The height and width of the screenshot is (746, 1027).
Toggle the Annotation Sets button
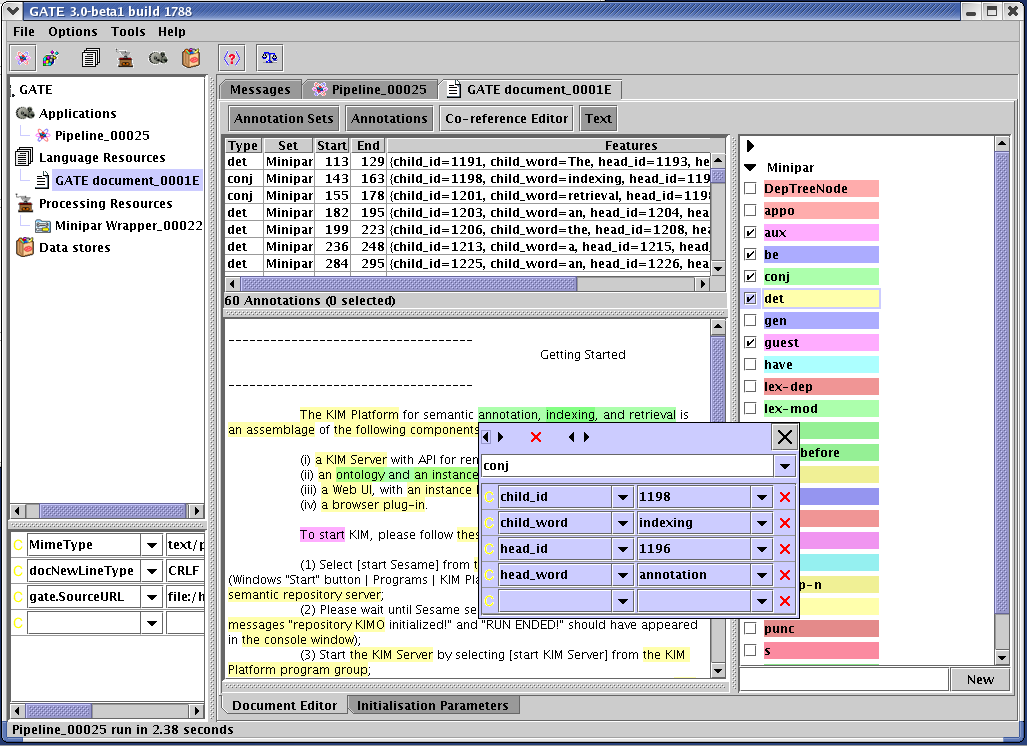coord(284,119)
